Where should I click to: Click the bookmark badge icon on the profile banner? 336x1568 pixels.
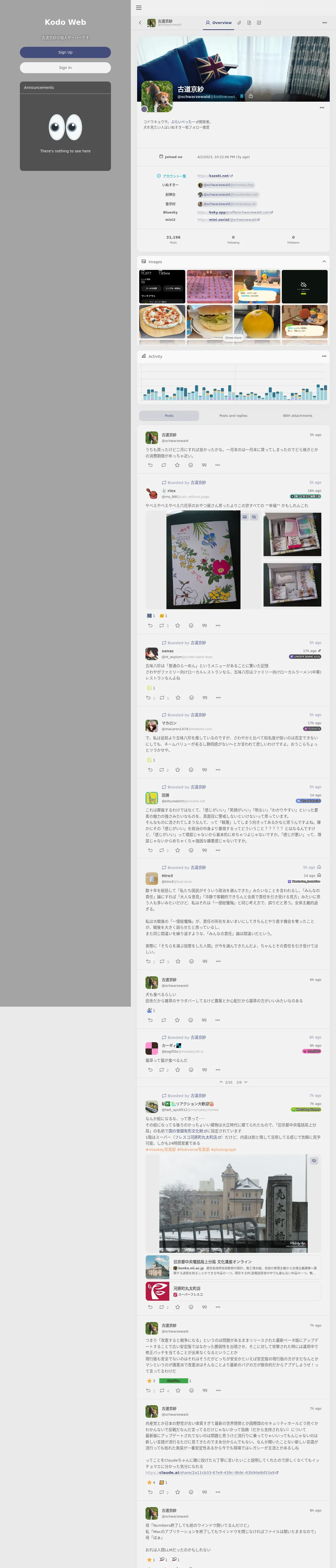point(242,96)
